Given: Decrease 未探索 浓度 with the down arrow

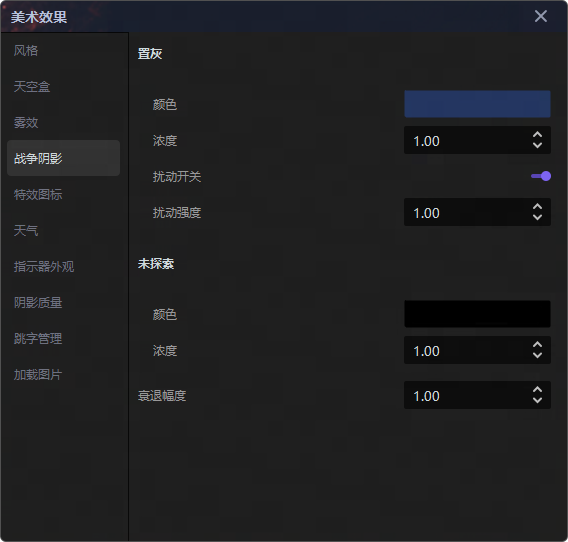Looking at the screenshot, I should coord(537,355).
